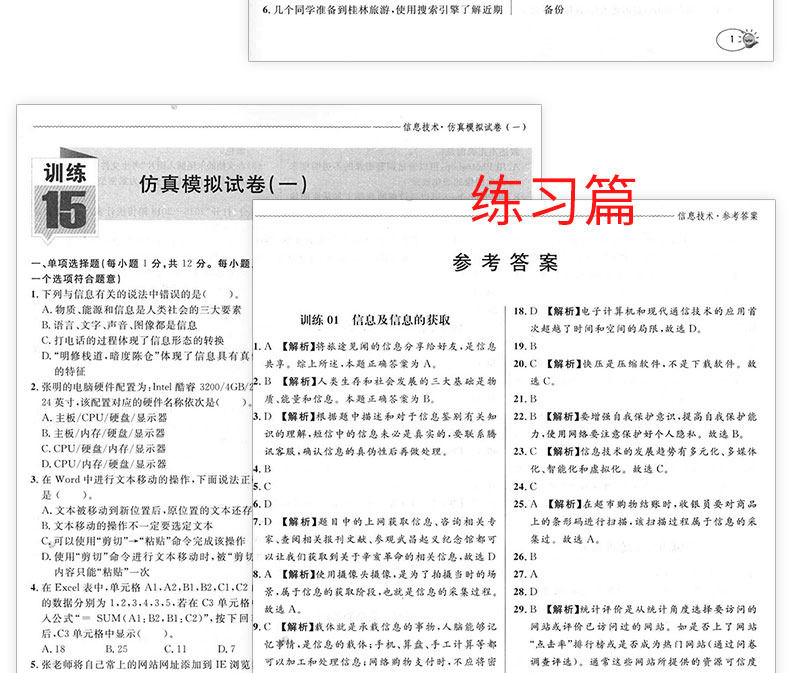
Task: Click answer 5. C in left column
Action: 262,487
